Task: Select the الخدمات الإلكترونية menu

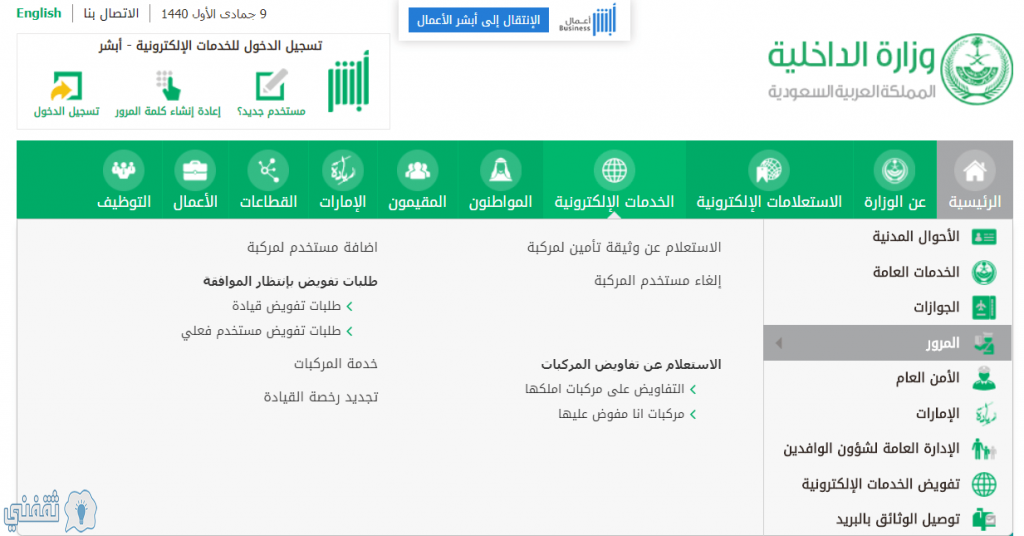Action: point(614,180)
